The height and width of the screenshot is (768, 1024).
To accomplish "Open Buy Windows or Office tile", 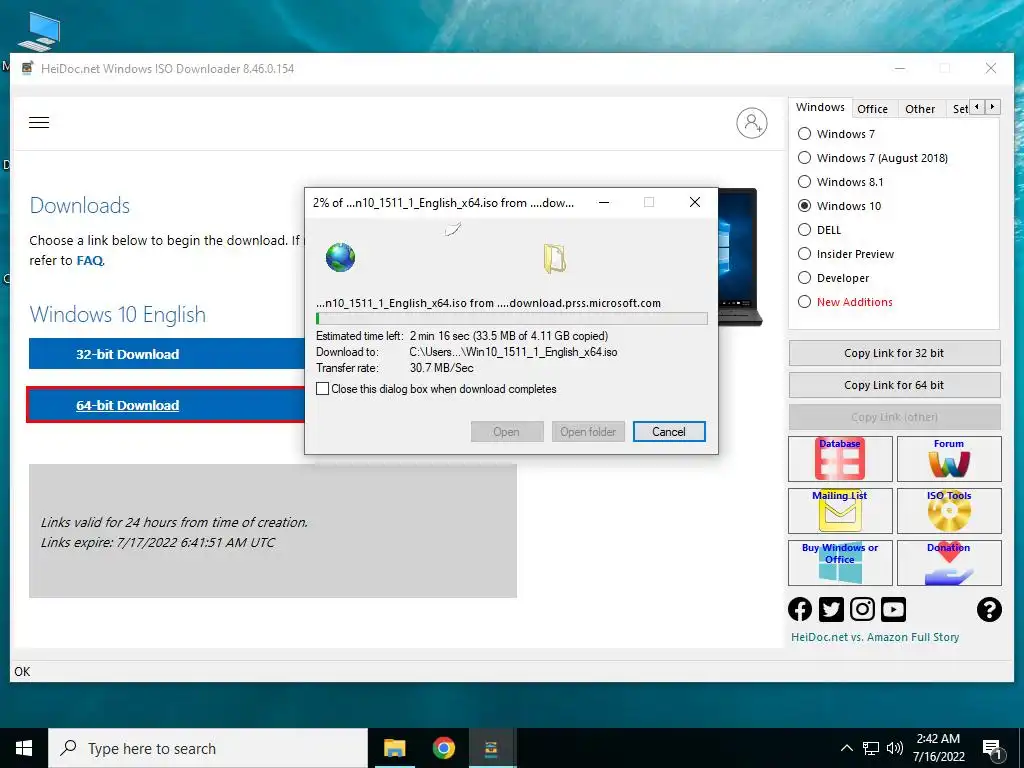I will (840, 562).
